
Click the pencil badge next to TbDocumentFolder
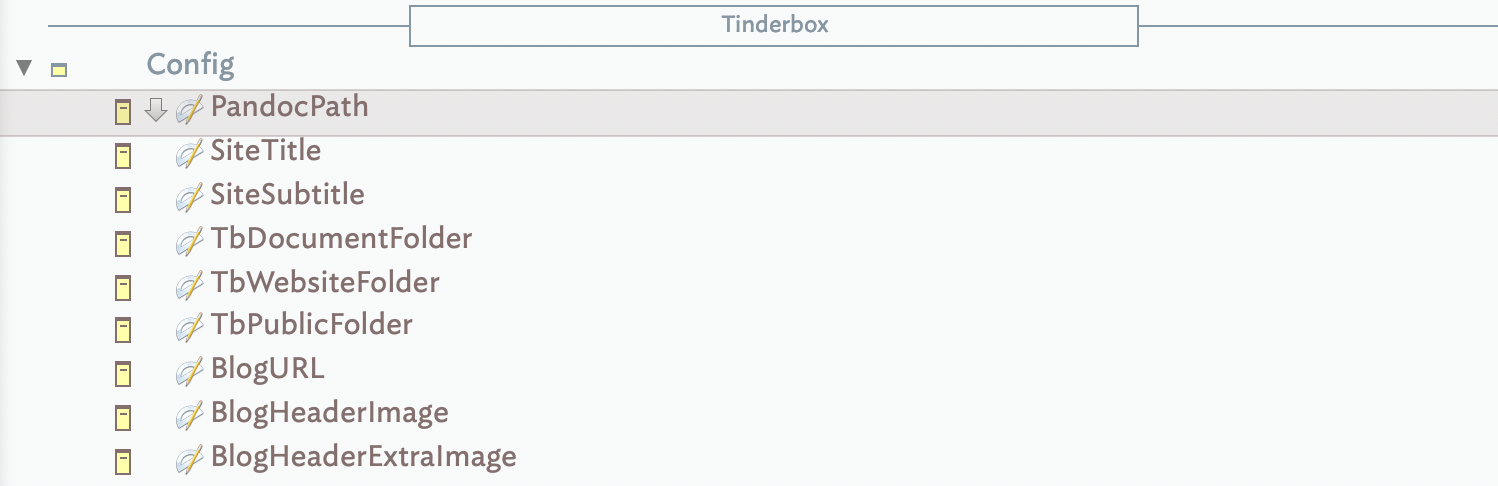pos(189,242)
